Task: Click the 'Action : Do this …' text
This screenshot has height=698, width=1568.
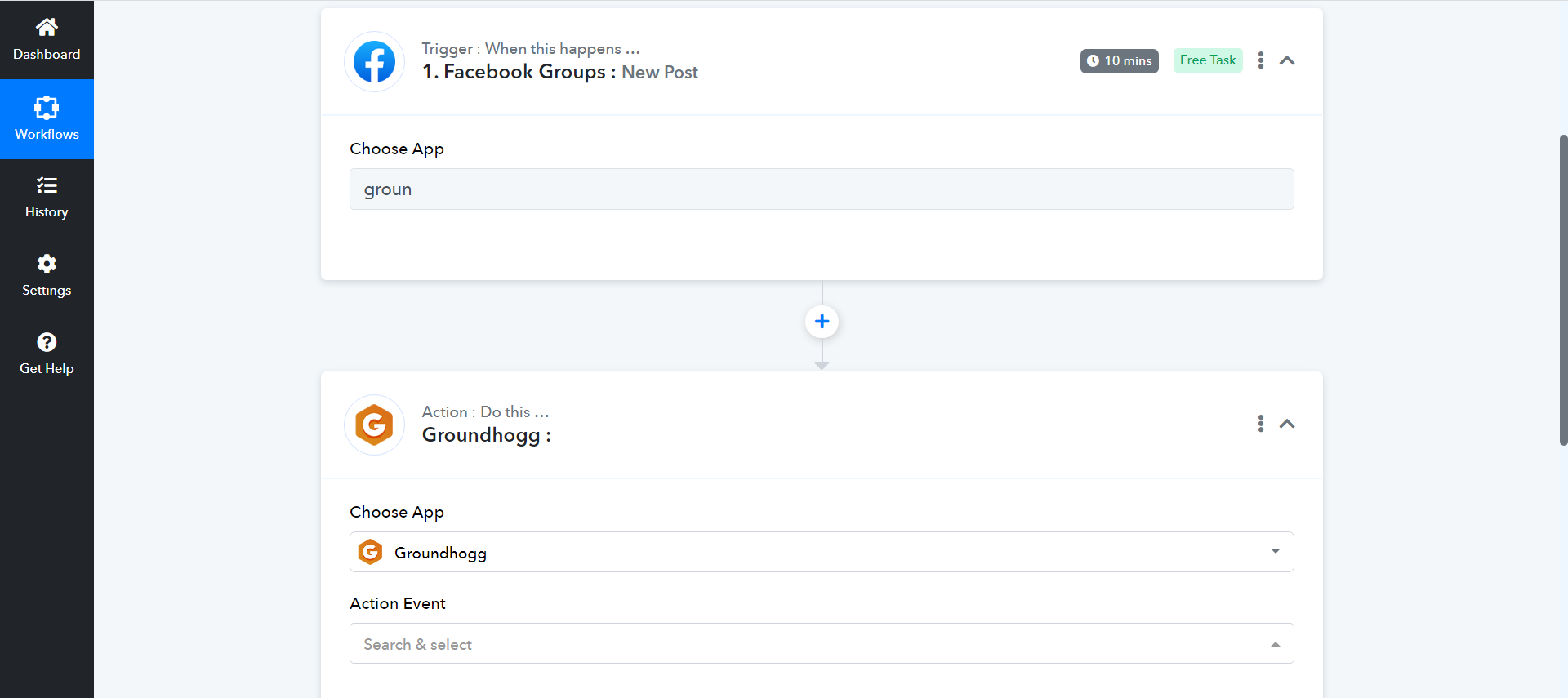Action: tap(486, 412)
